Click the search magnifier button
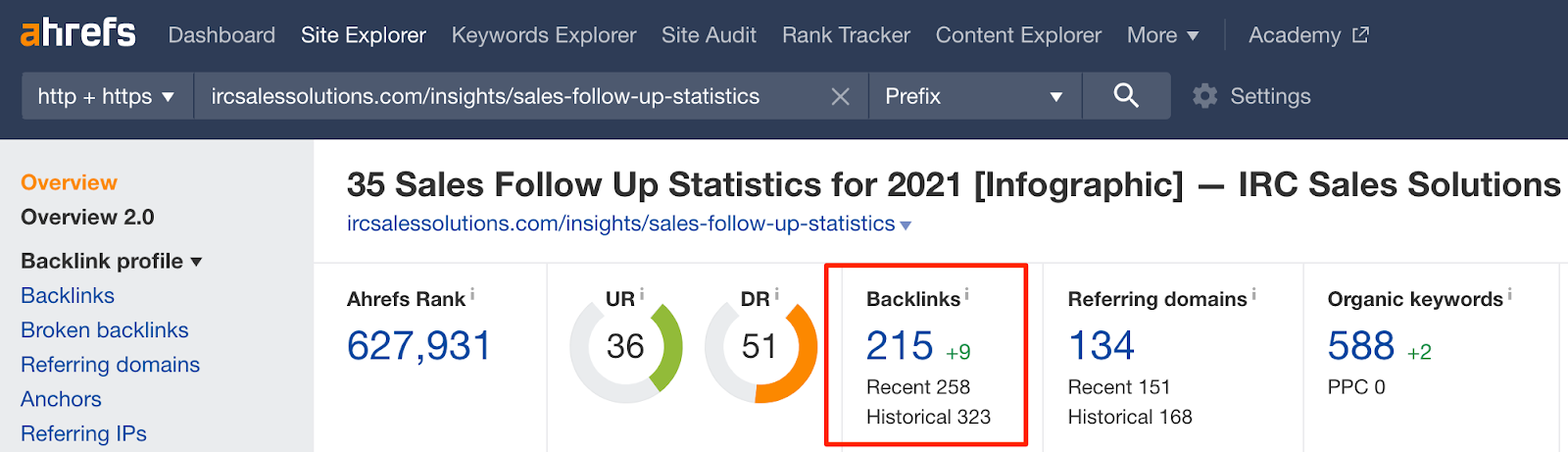The height and width of the screenshot is (452, 1568). (x=1126, y=96)
